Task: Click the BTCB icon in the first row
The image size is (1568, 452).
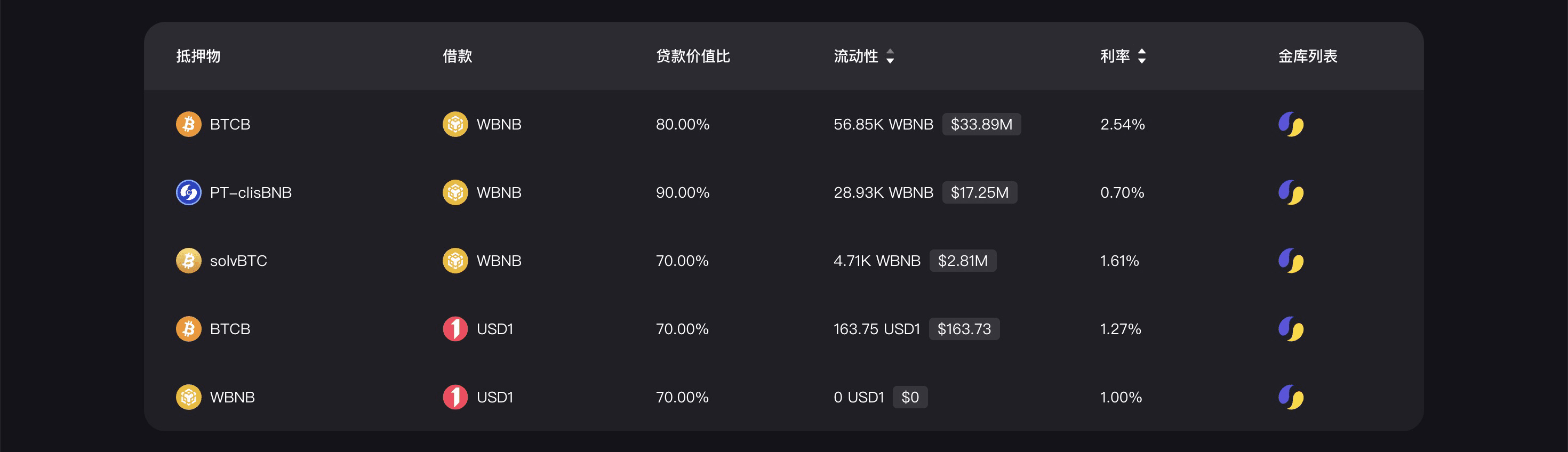Action: (x=189, y=124)
